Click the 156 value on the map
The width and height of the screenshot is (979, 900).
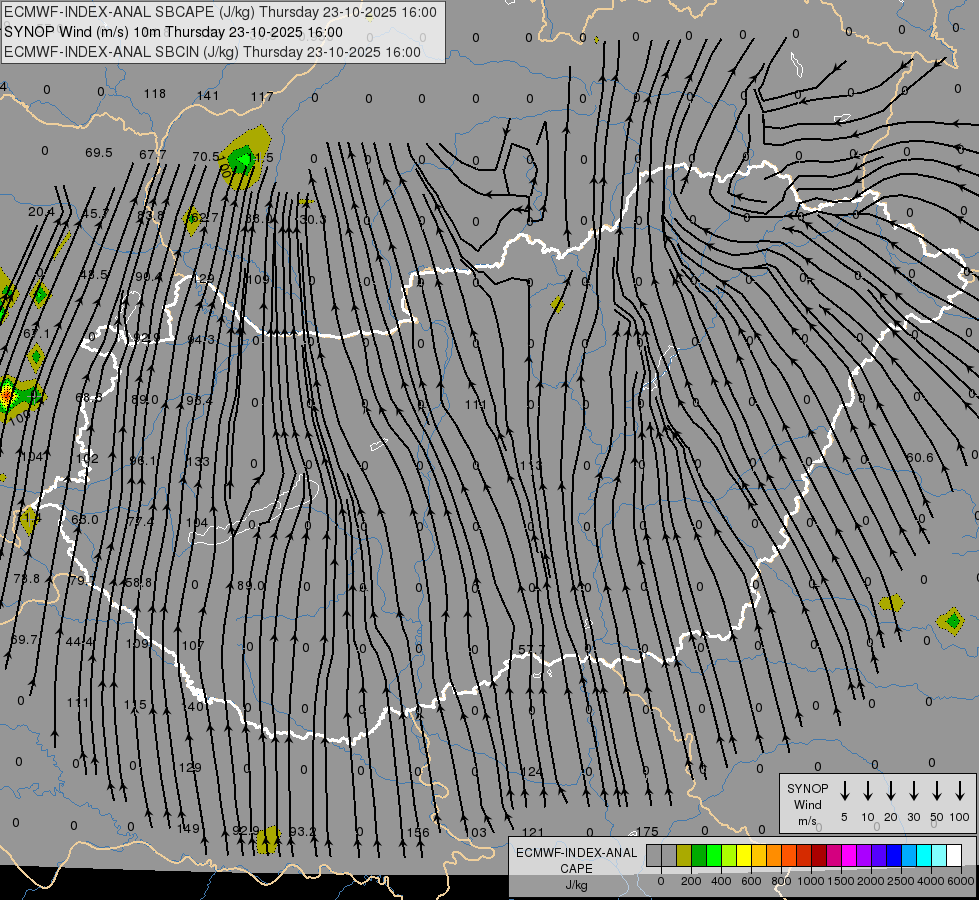(x=418, y=833)
